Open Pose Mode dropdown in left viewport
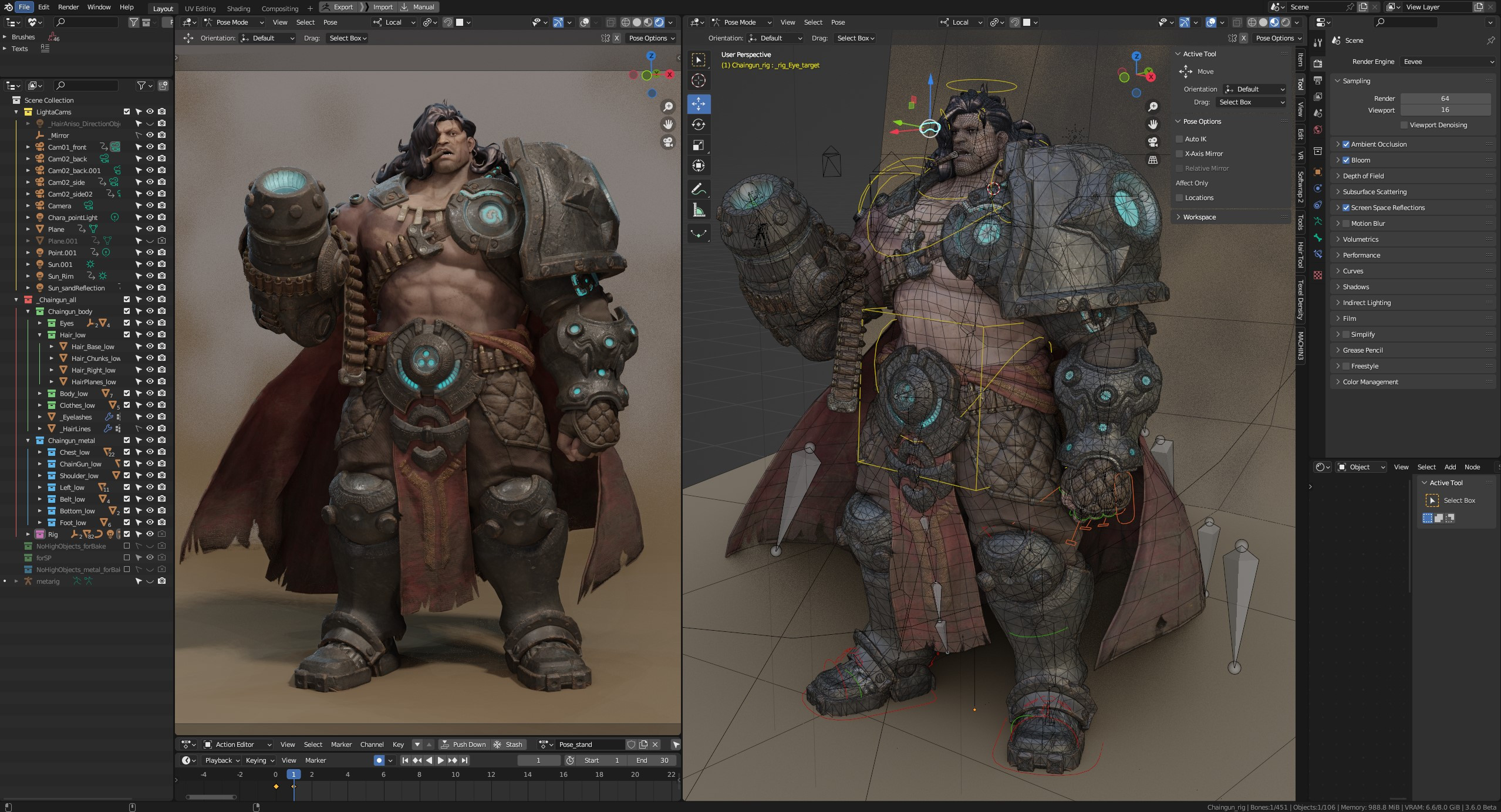Screen dimensions: 1501x812 (234, 22)
